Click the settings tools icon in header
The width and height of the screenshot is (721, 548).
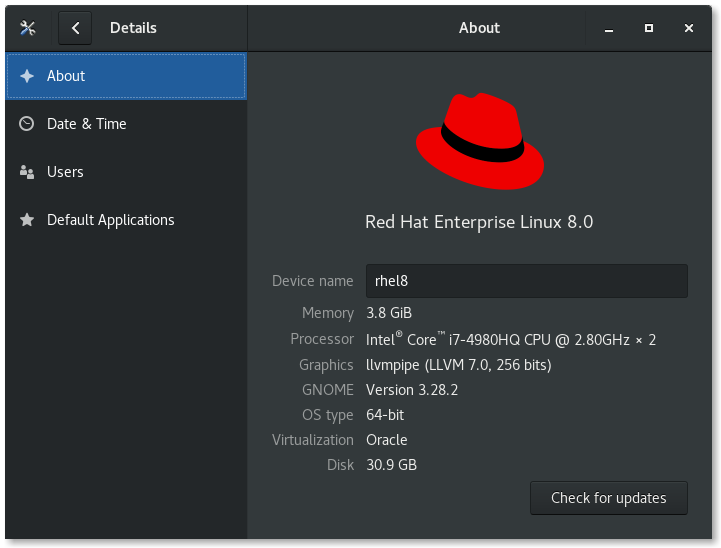[28, 28]
